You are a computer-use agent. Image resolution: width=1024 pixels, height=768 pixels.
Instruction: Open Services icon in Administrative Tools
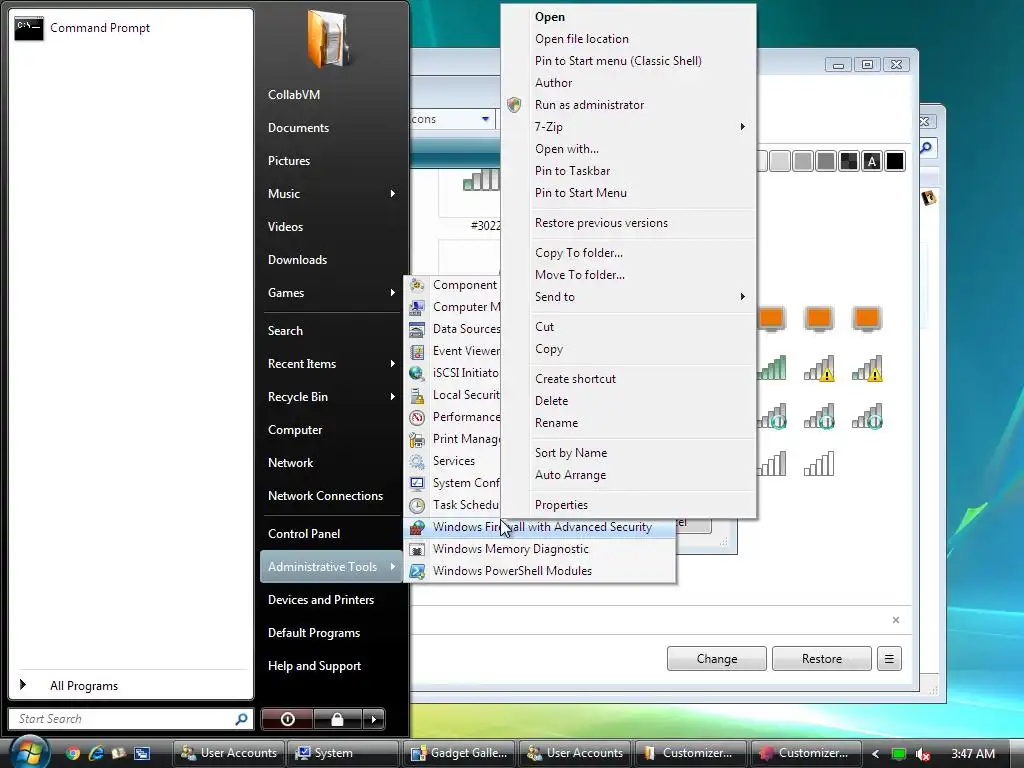click(x=417, y=461)
